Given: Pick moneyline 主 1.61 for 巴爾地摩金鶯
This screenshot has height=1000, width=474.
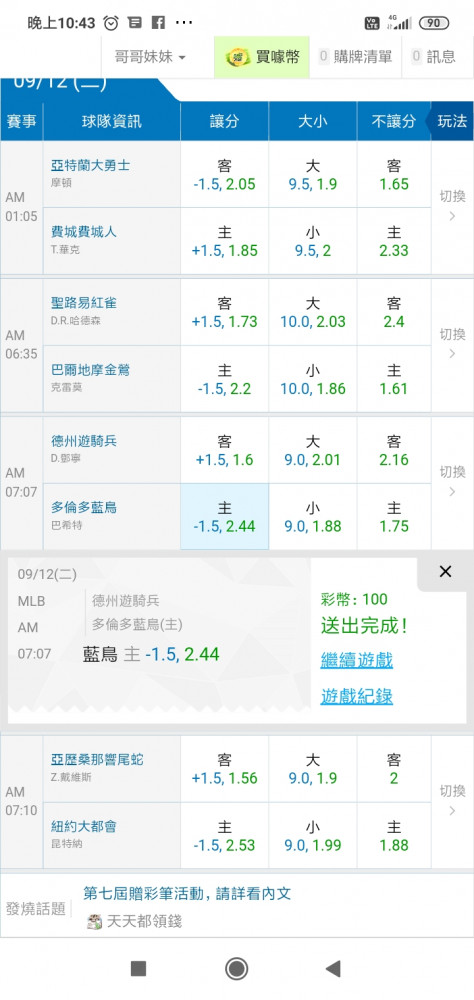Looking at the screenshot, I should point(394,379).
